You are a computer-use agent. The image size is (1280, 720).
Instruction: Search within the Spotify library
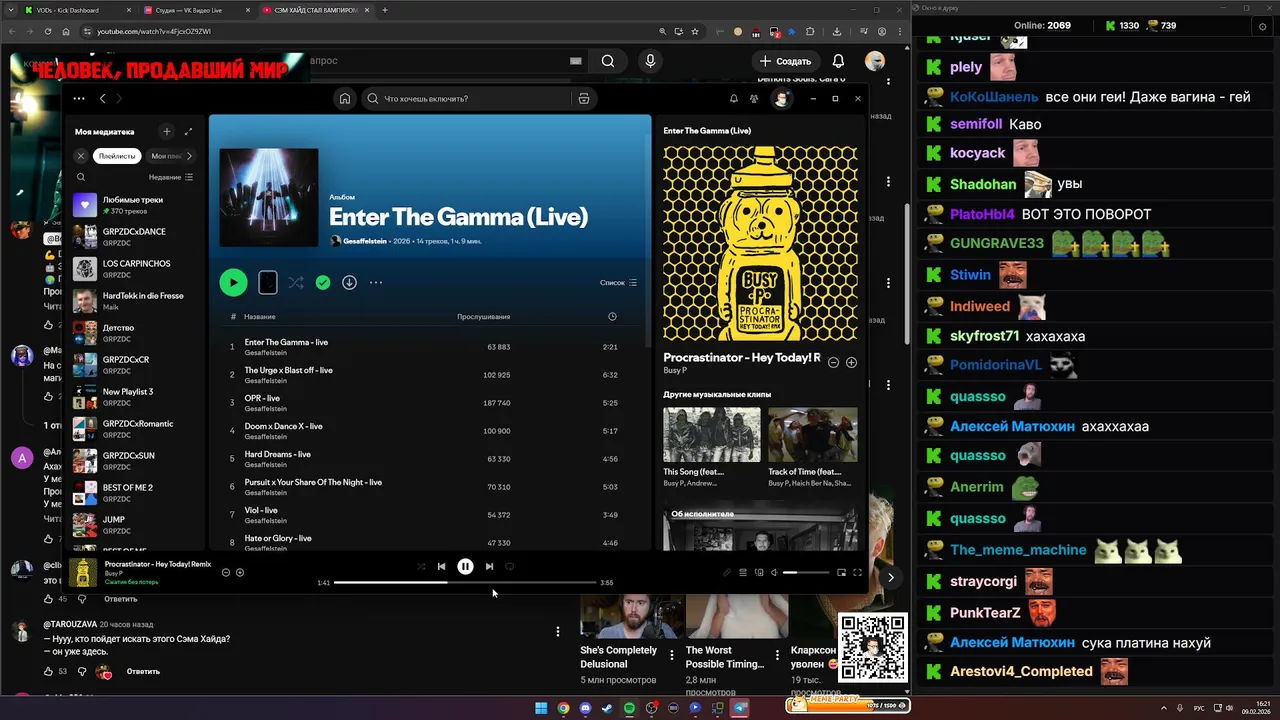coord(81,177)
